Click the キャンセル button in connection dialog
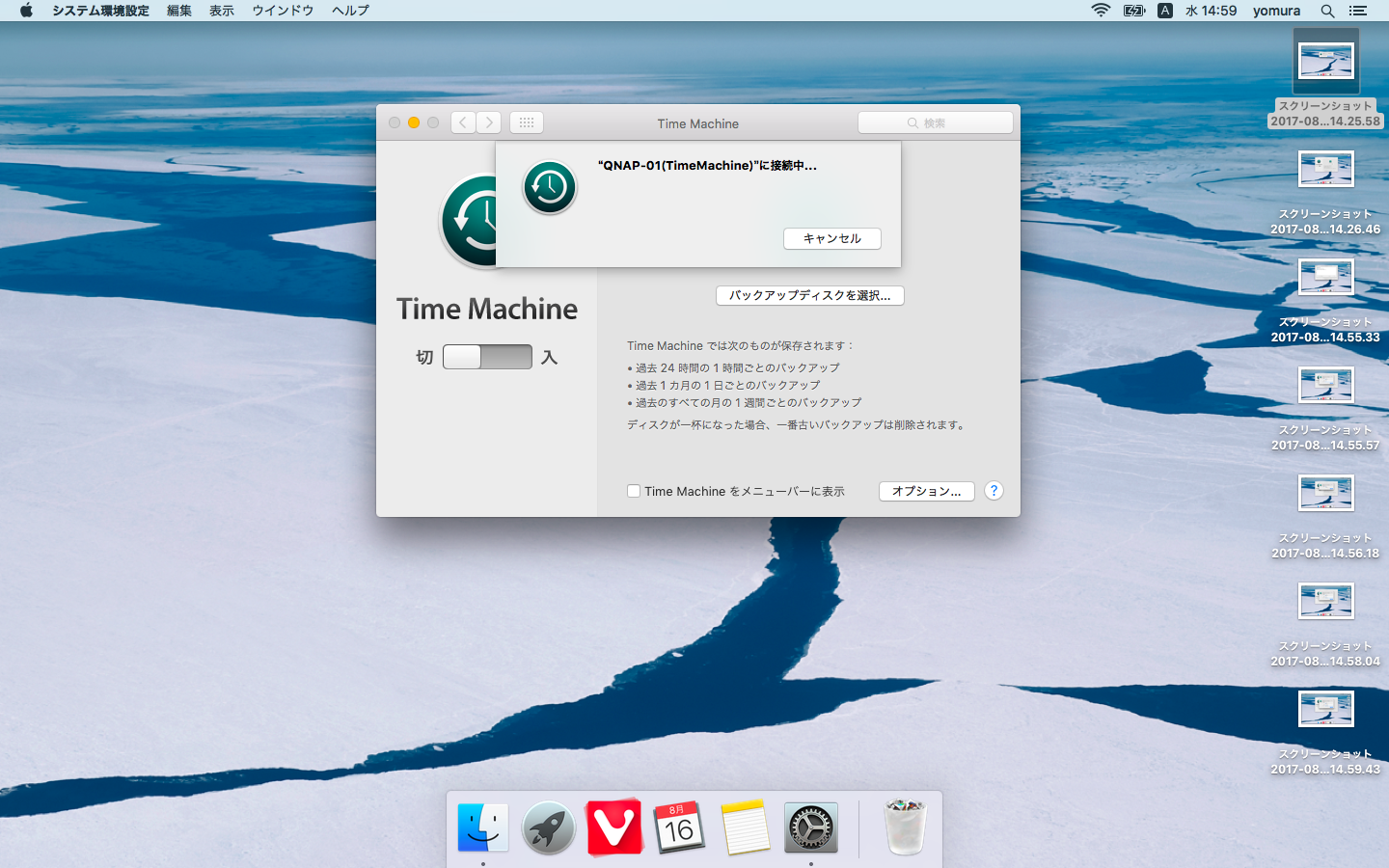Screen dimensions: 1389x868 pos(832,238)
